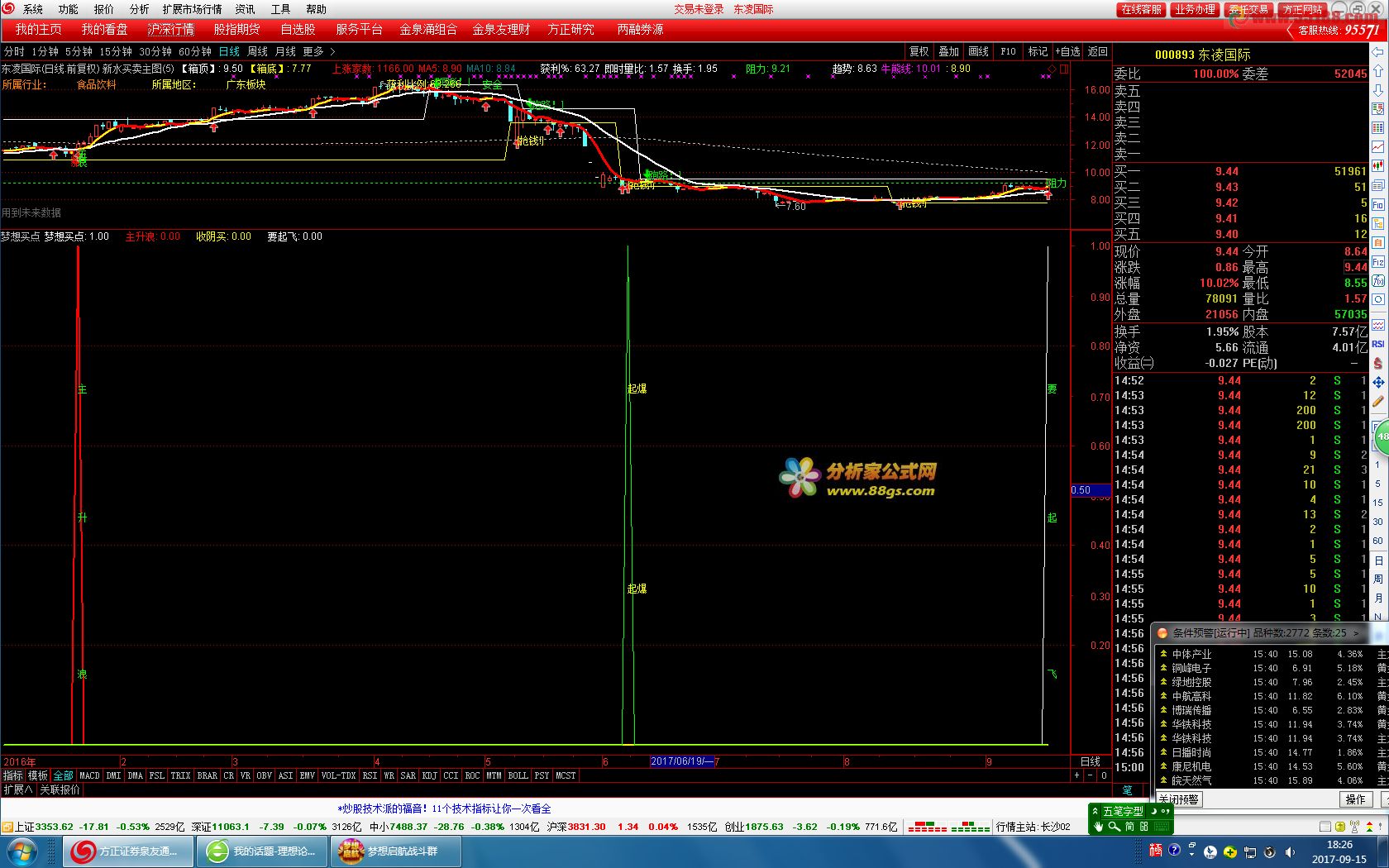This screenshot has height=868, width=1389.
Task: Expand the 更多 periods list
Action: point(318,51)
